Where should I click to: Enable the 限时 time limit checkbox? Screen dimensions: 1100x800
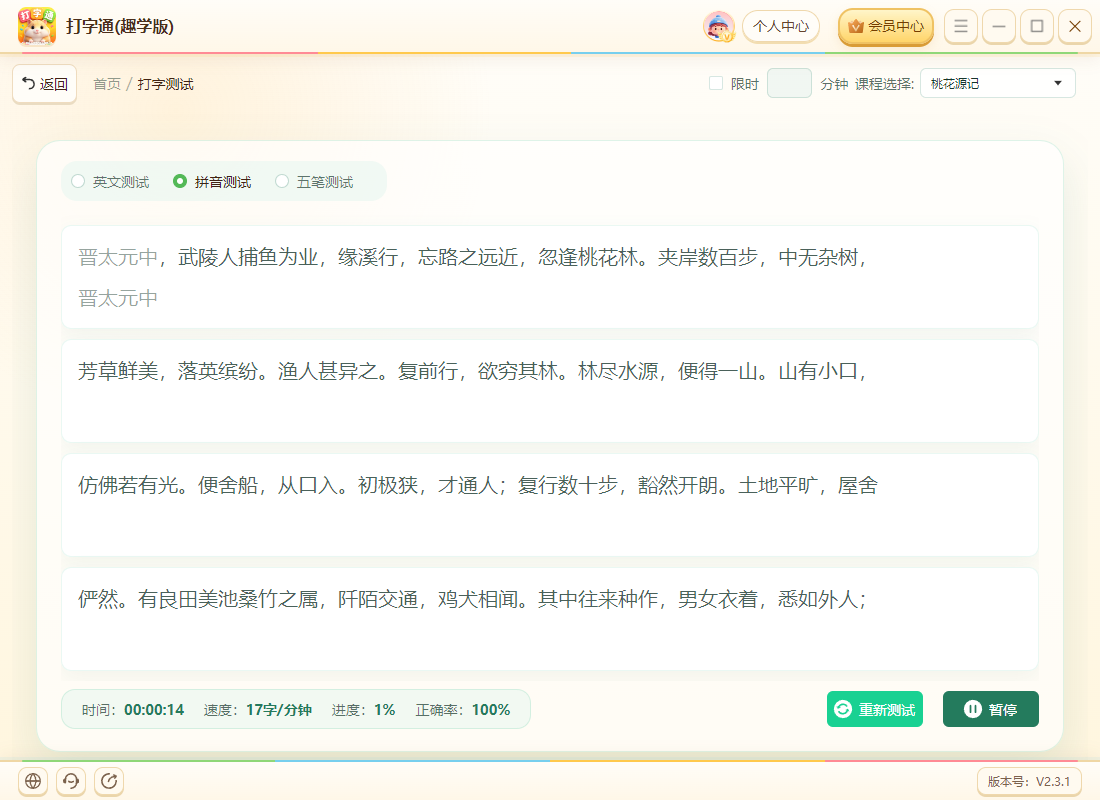click(x=716, y=84)
